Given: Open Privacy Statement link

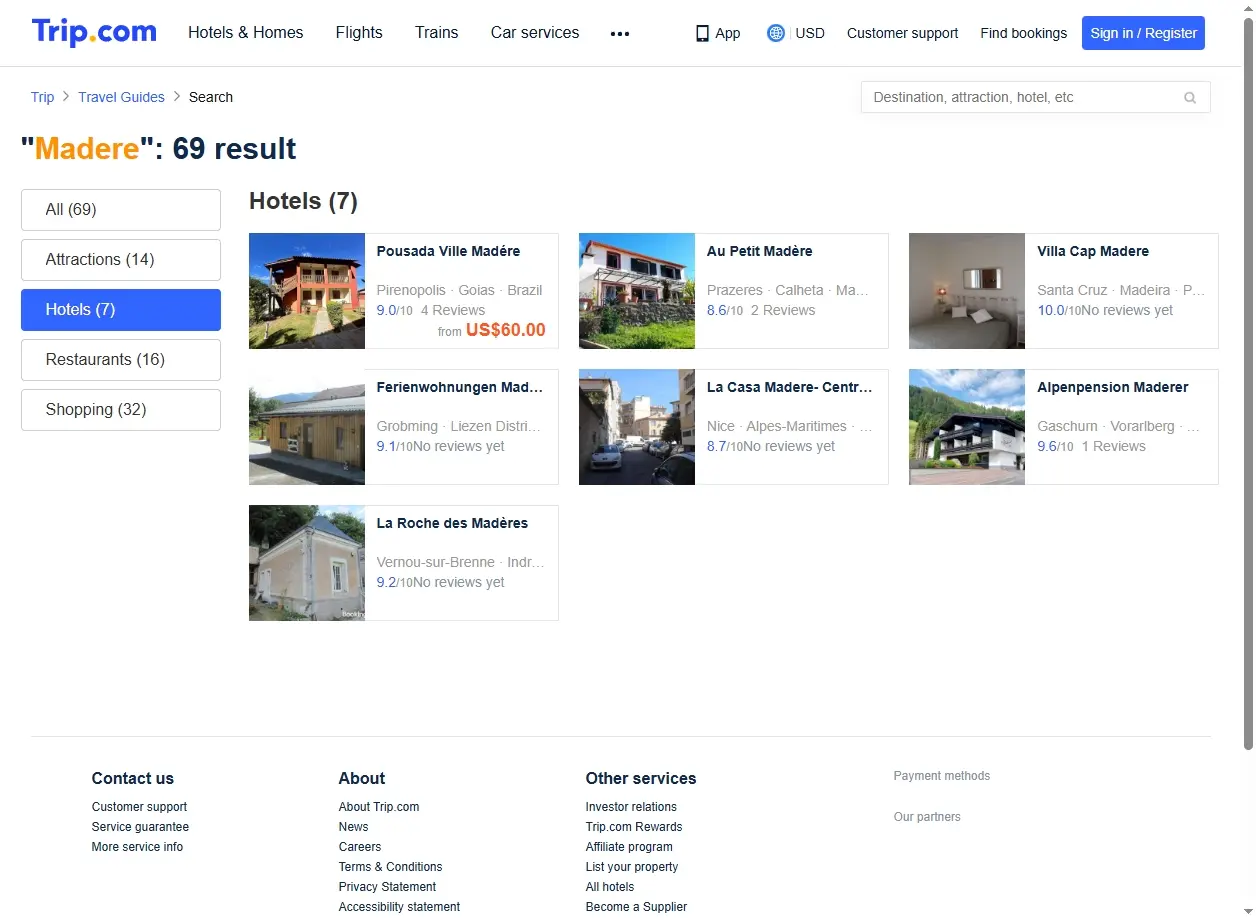Looking at the screenshot, I should (387, 887).
